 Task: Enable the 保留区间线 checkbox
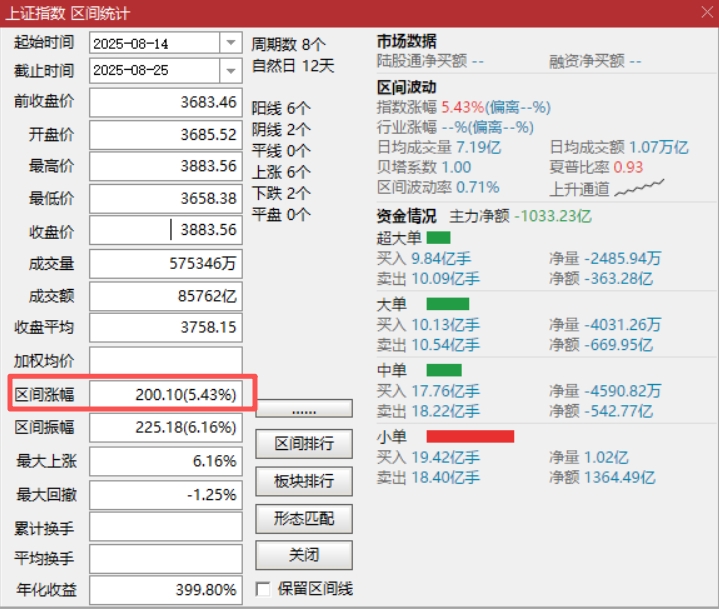point(263,589)
